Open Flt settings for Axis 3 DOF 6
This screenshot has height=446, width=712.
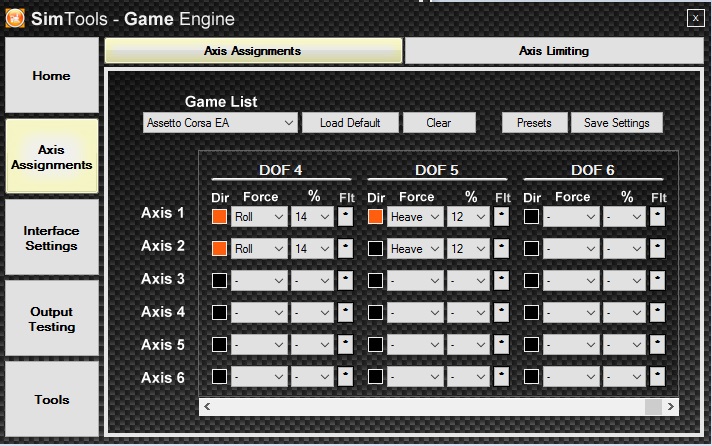click(657, 280)
